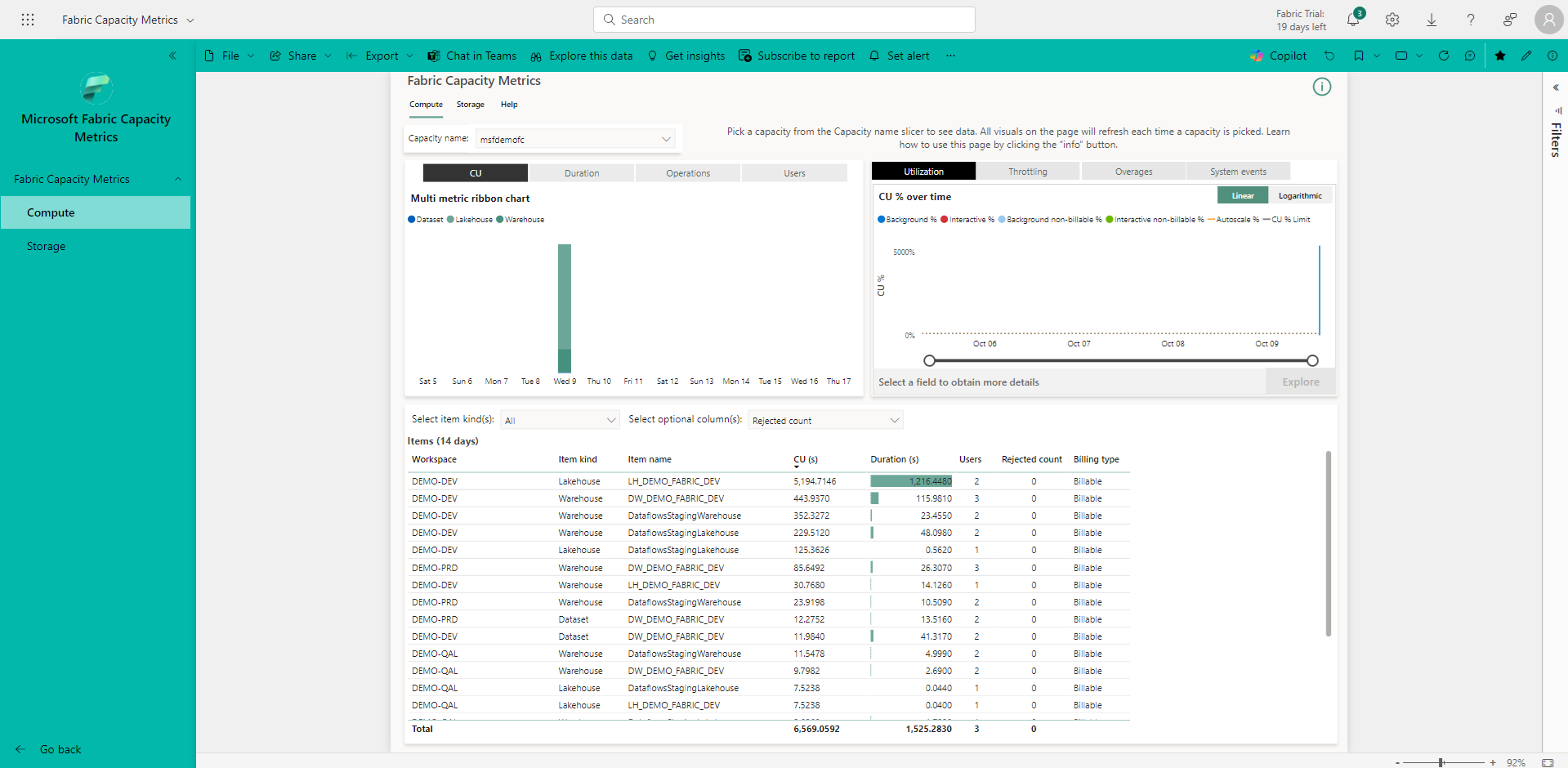The height and width of the screenshot is (768, 1568).
Task: Expand the bookmark dropdown arrow
Action: (1377, 56)
